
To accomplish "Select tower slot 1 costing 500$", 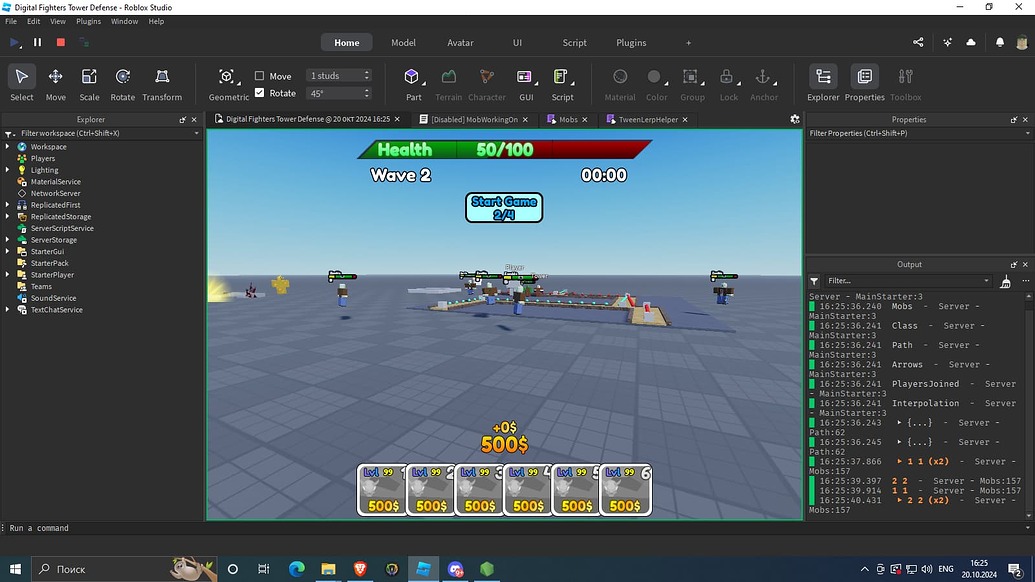I will click(382, 490).
